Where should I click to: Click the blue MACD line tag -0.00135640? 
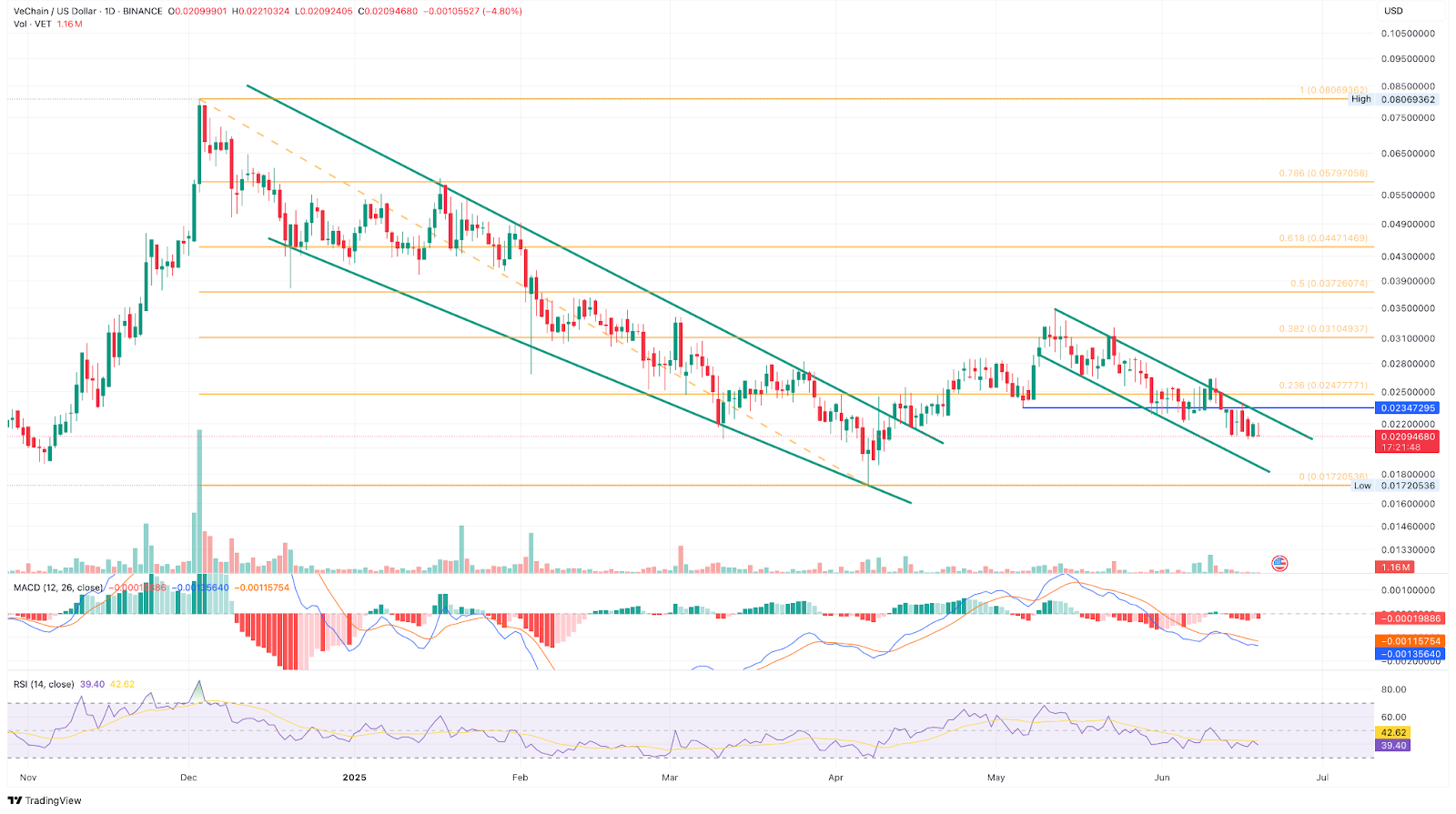tap(1410, 654)
